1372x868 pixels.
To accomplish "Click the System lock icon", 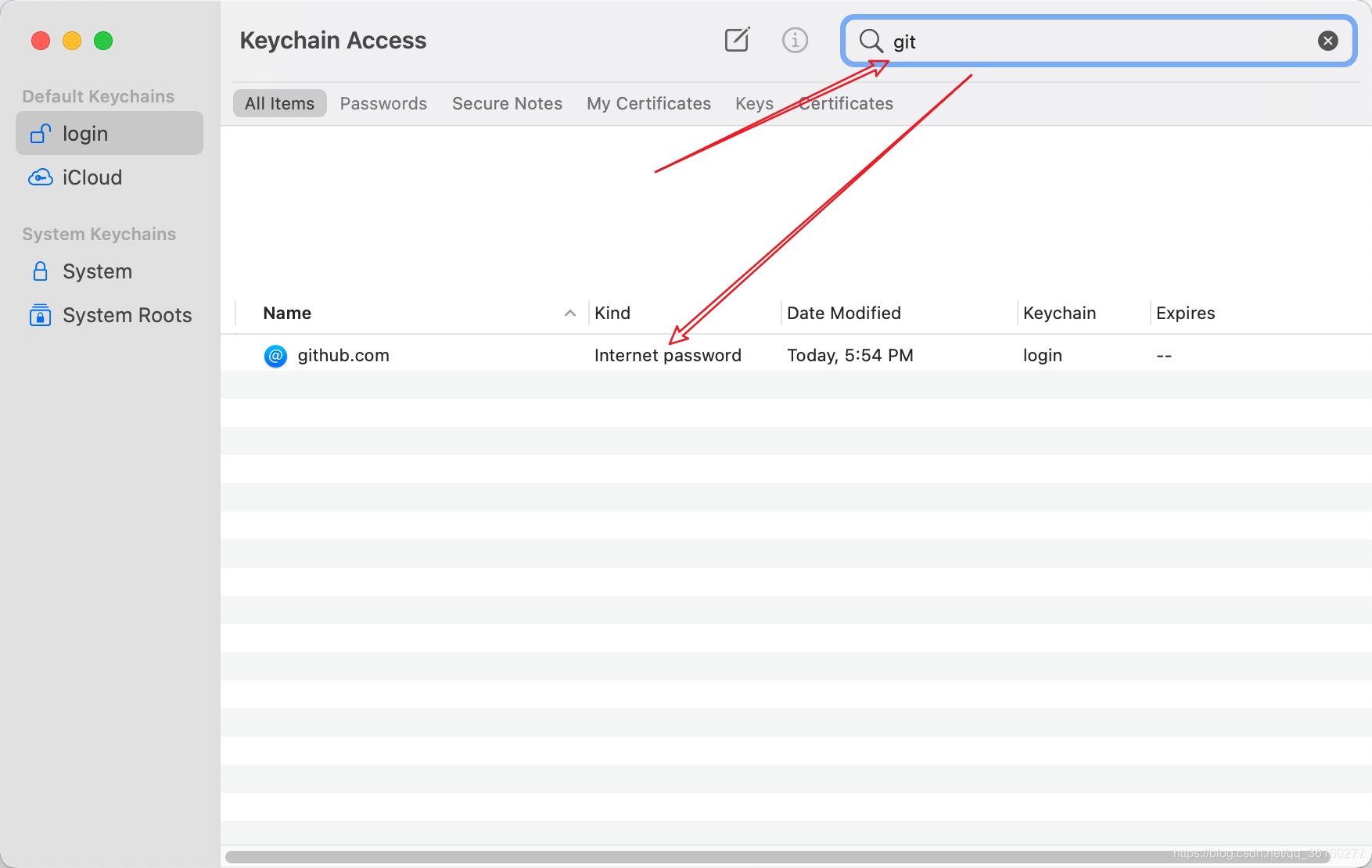I will (41, 271).
